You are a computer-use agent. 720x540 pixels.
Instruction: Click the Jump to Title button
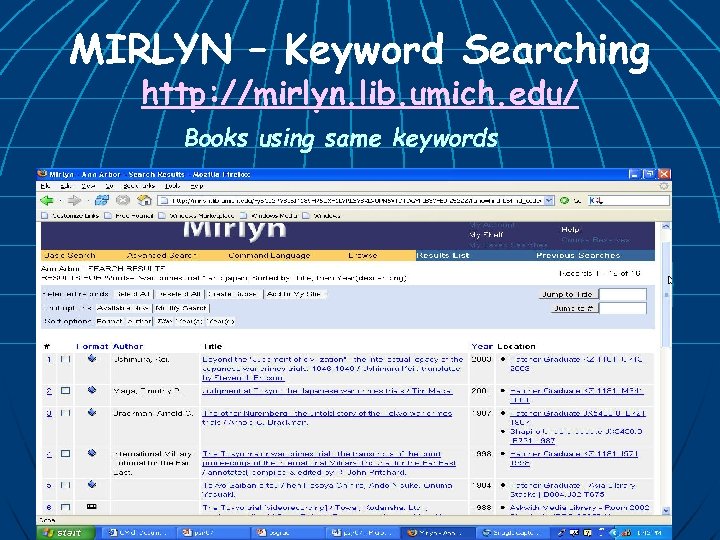568,294
